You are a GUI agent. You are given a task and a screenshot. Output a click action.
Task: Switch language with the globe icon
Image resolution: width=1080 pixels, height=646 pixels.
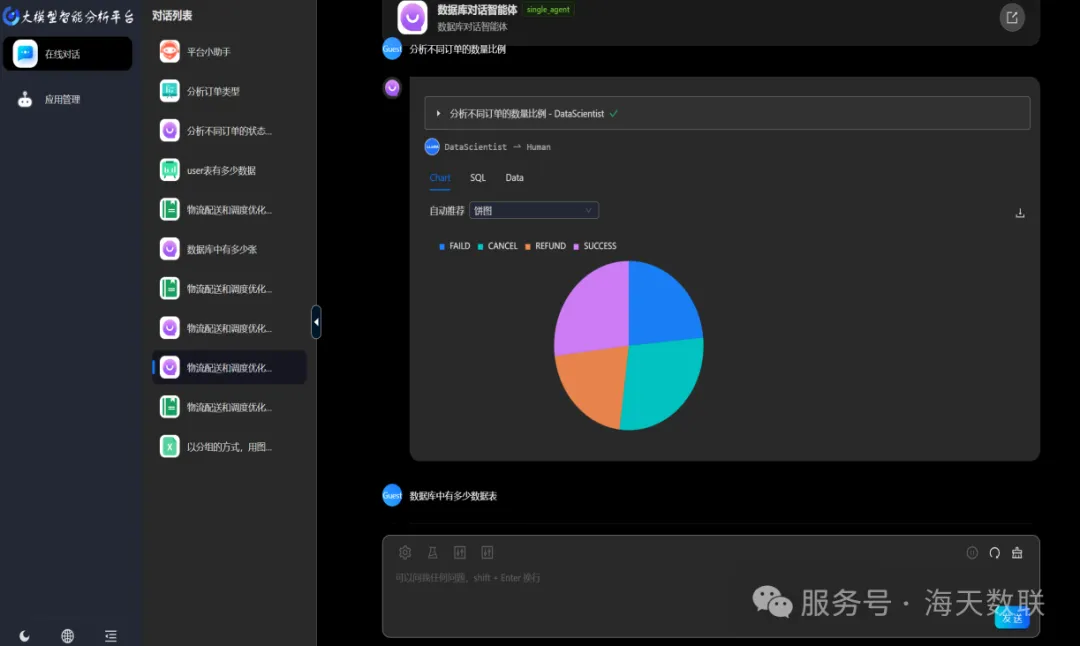click(x=67, y=636)
